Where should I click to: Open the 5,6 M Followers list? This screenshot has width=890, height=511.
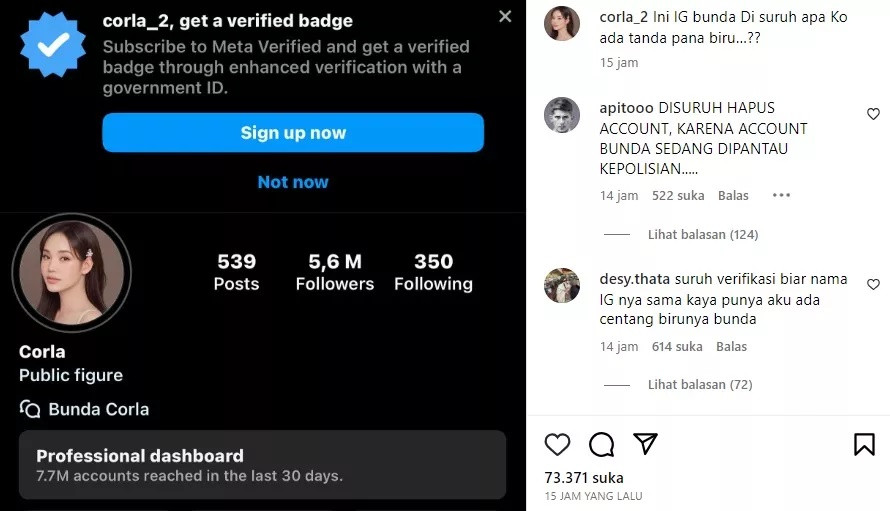point(334,272)
